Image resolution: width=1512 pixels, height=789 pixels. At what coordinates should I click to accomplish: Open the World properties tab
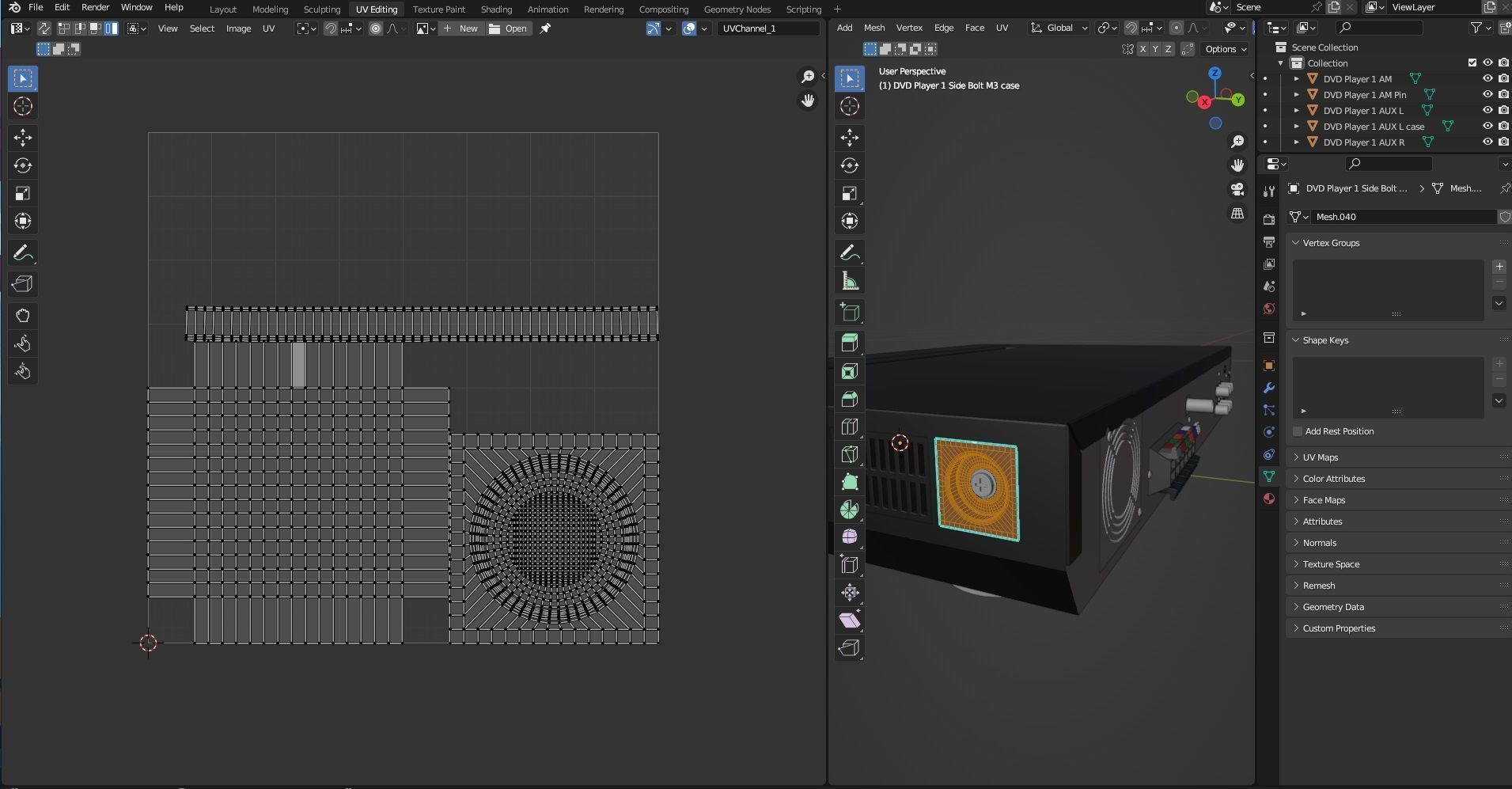(1269, 309)
